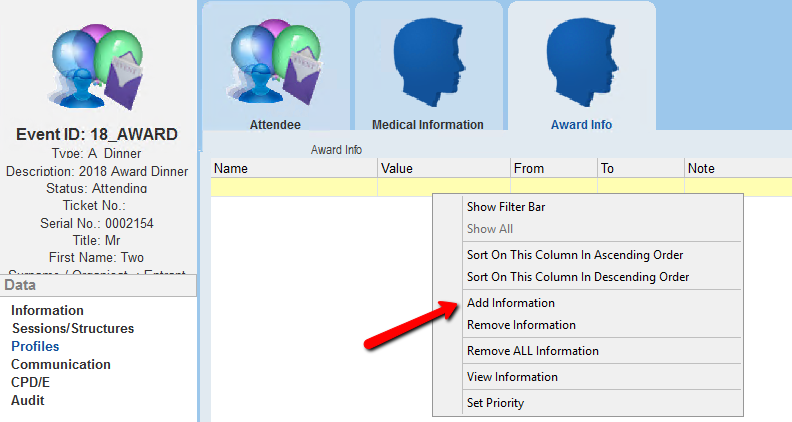
Task: Select Sort On This Column In Ascending Order
Action: click(x=577, y=255)
